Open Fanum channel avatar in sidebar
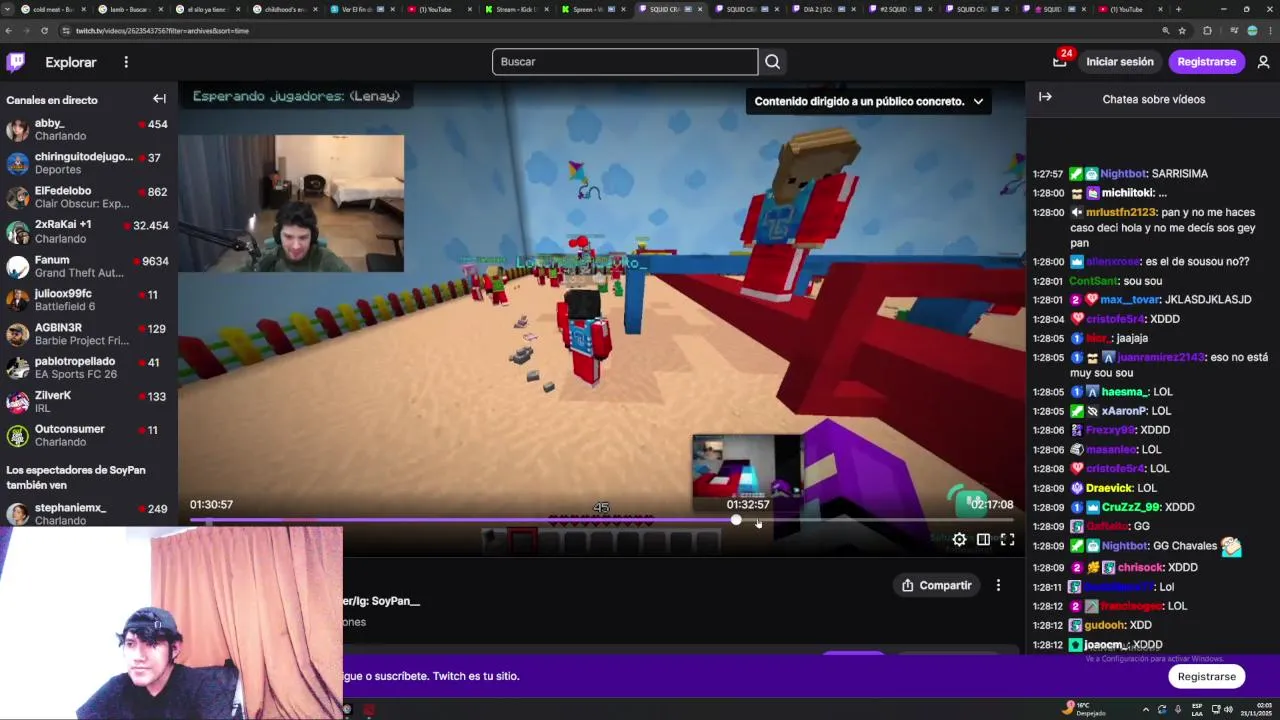 coord(17,267)
